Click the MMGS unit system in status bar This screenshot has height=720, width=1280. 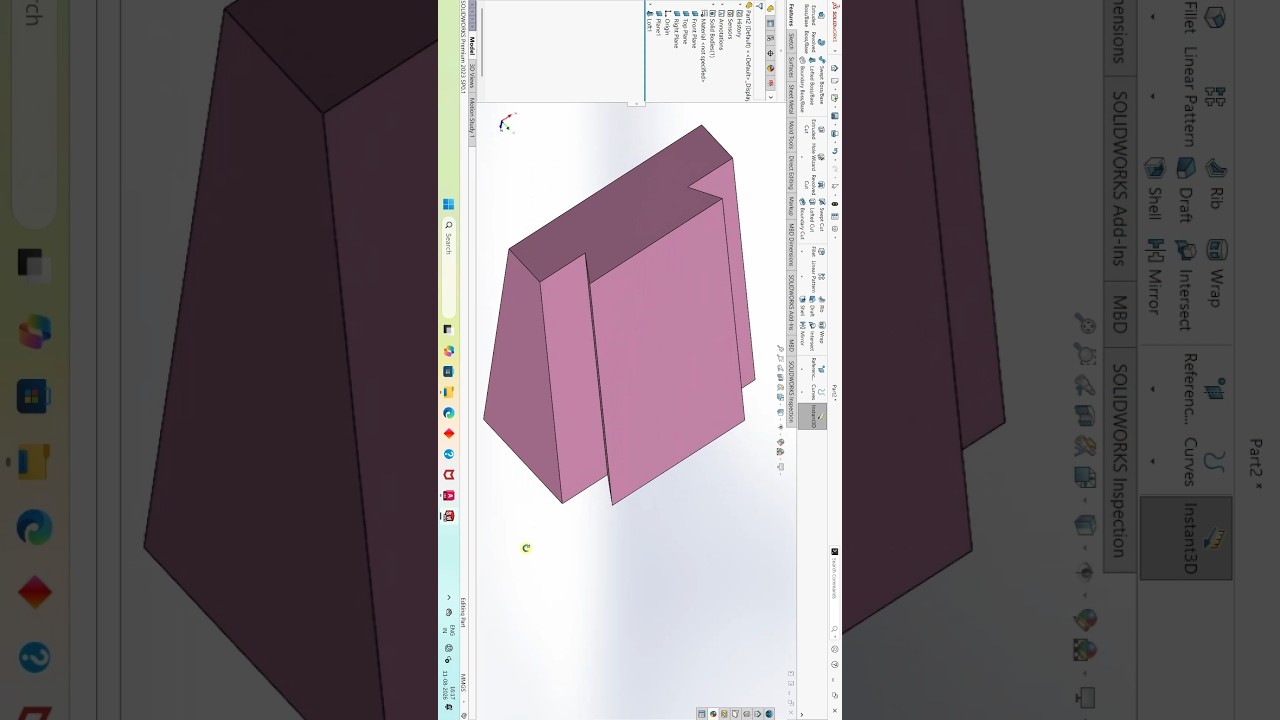(463, 682)
